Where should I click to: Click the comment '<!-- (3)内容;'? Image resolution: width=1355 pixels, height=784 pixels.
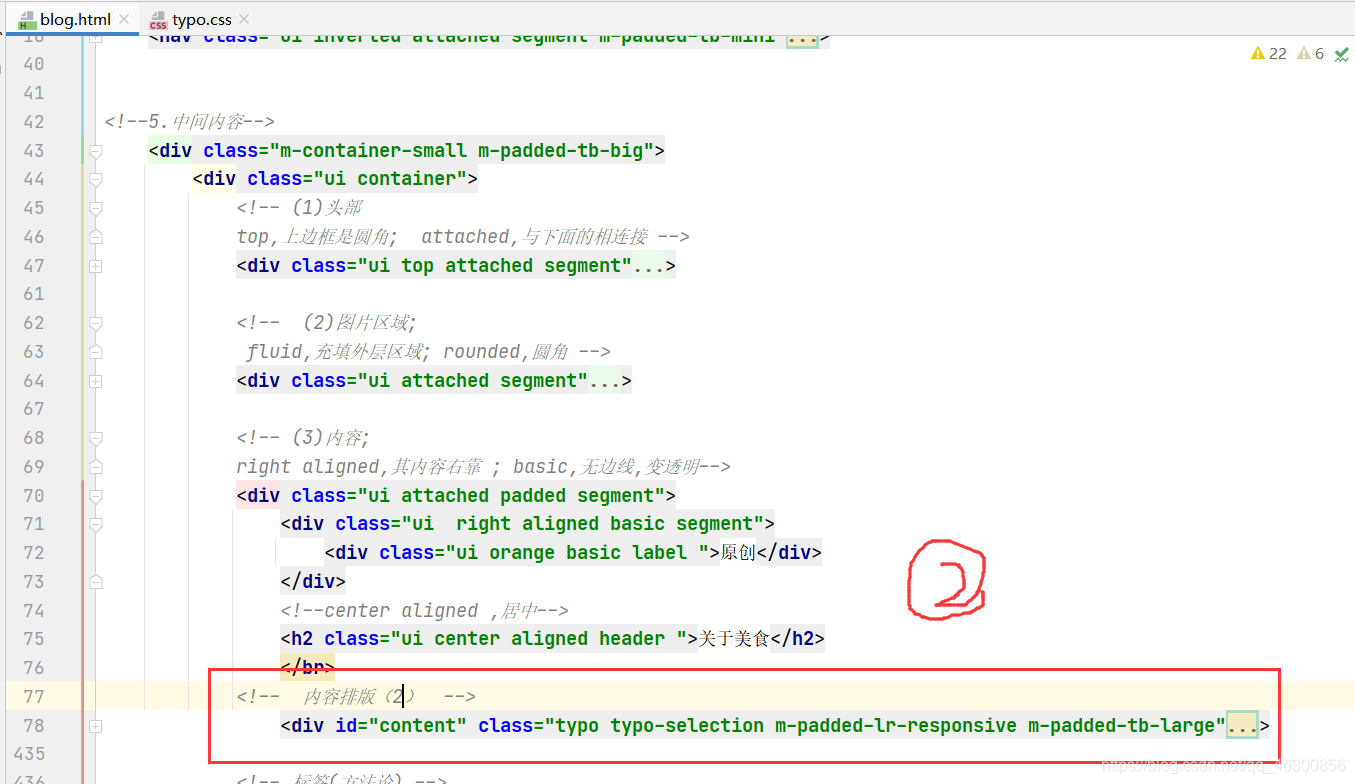303,438
